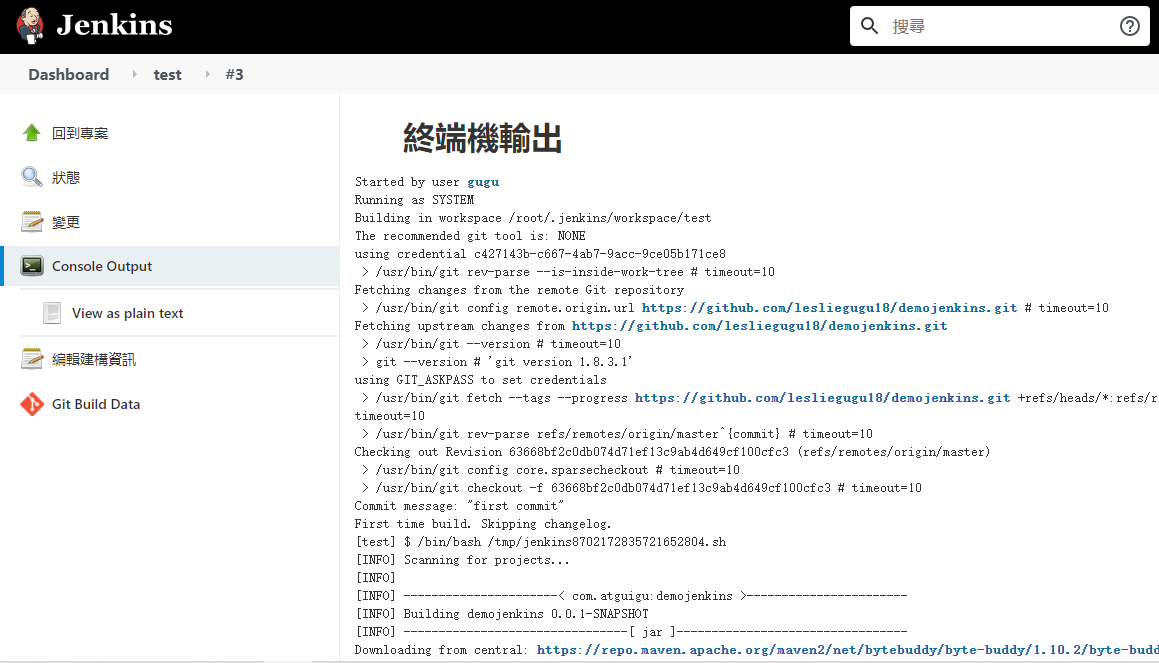
Task: Click the terminal icon beside Console Output
Action: [x=32, y=266]
